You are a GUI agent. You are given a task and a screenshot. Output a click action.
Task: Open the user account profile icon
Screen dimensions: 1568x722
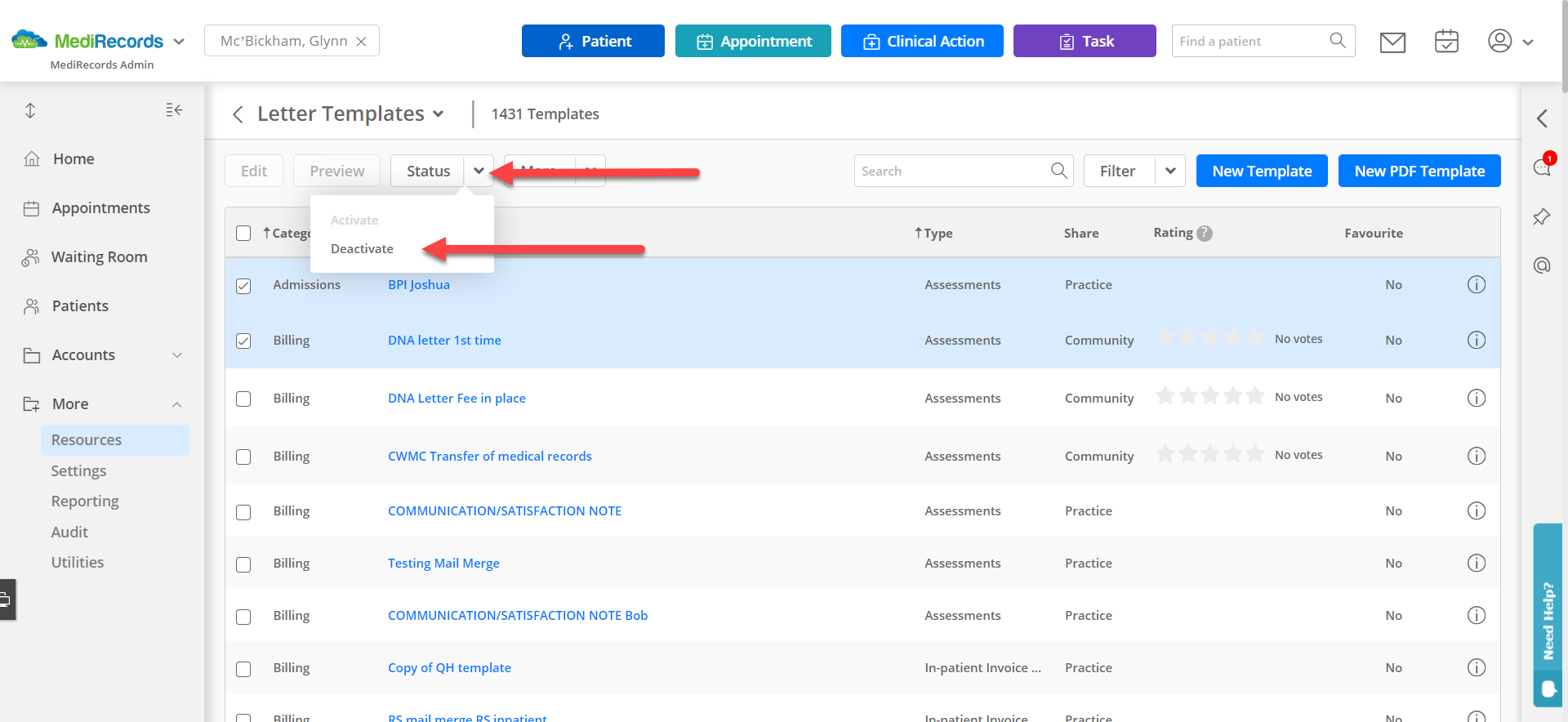(1499, 41)
